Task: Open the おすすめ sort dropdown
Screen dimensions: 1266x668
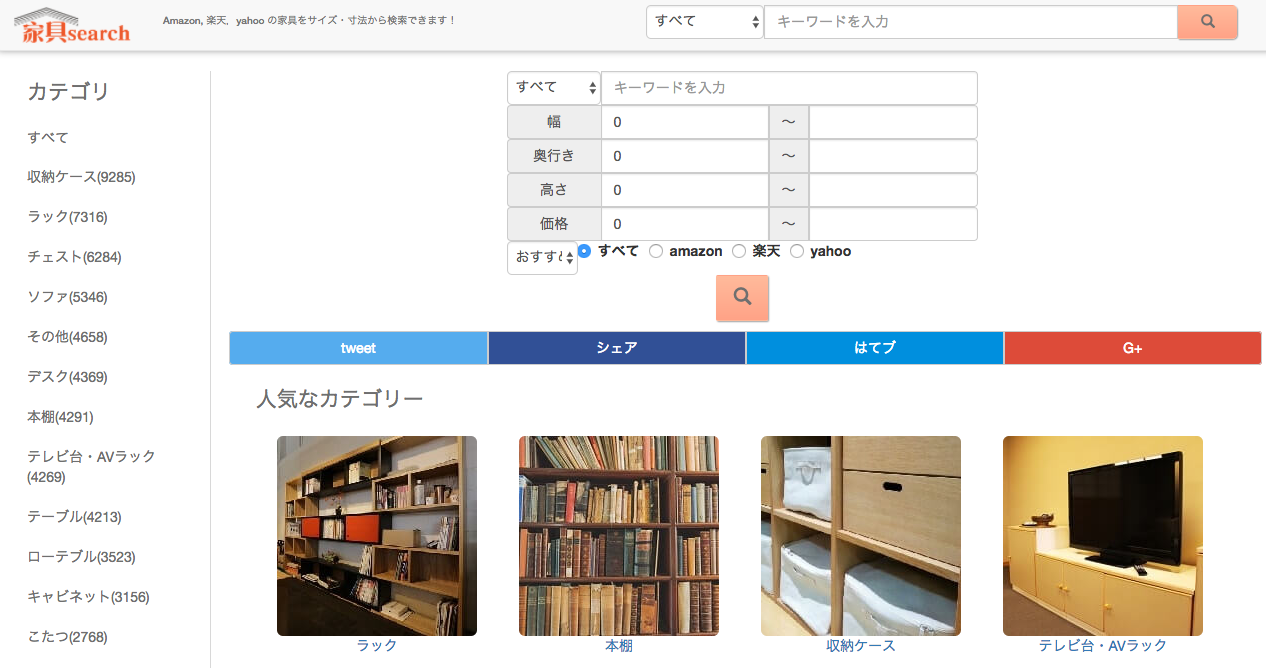Action: click(x=542, y=257)
